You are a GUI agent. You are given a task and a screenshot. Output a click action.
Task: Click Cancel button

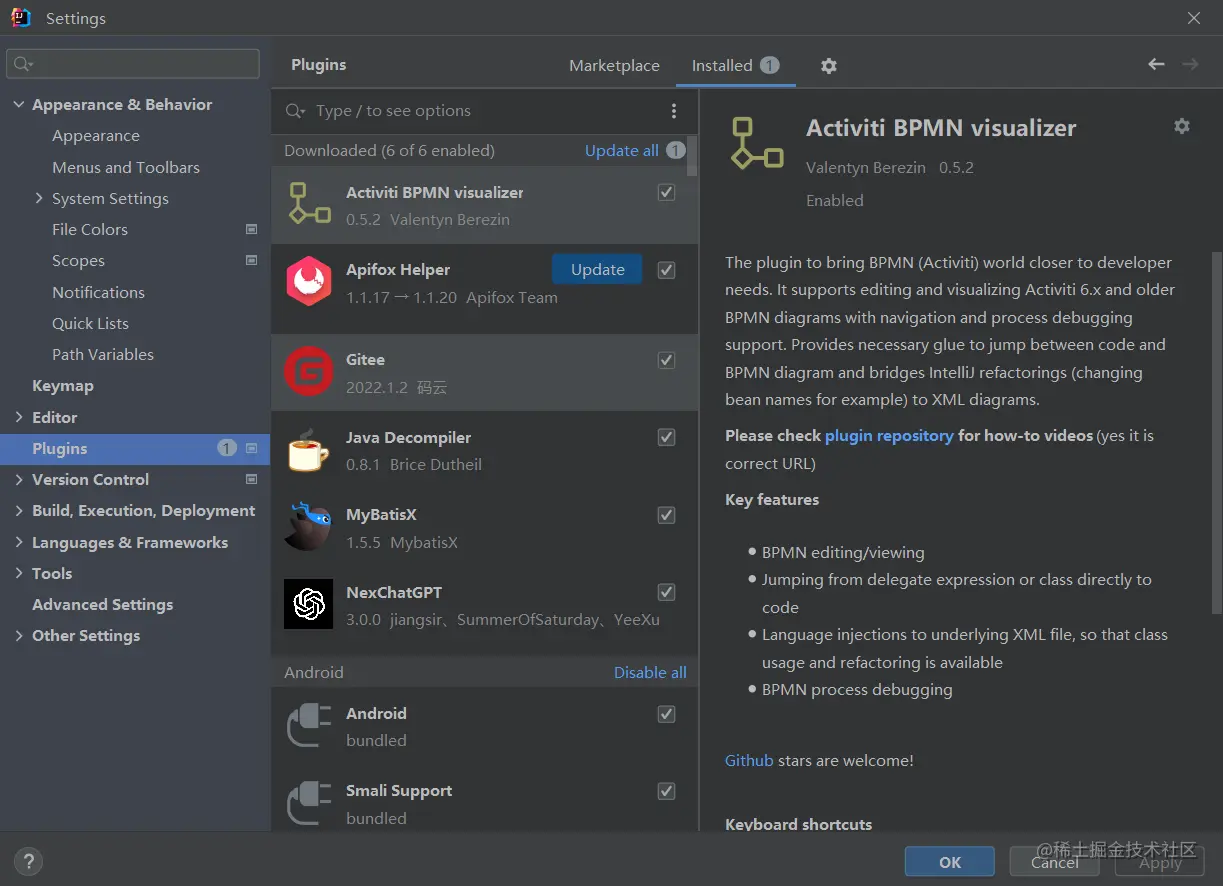click(1054, 861)
